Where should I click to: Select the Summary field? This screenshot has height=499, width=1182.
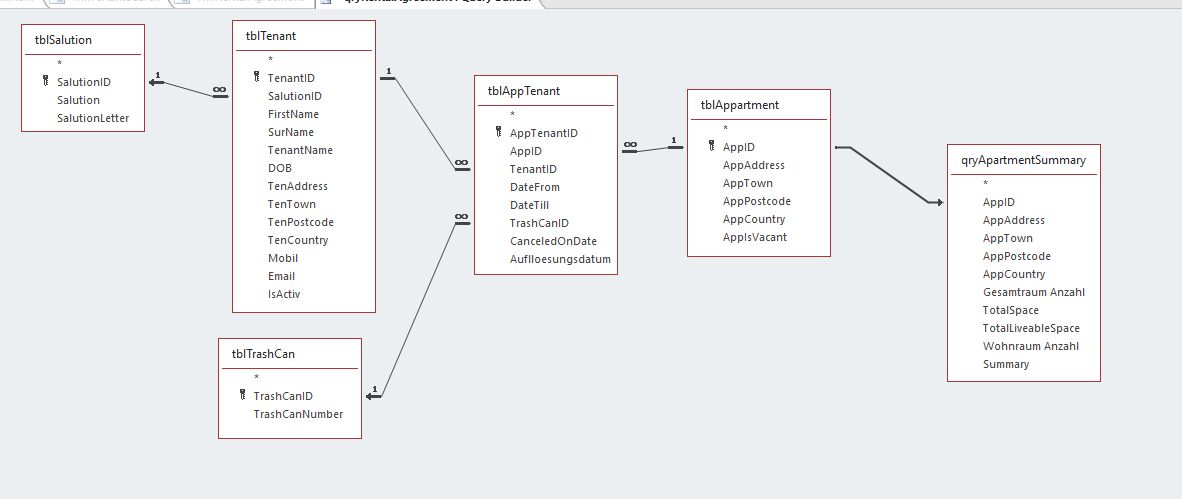point(1006,364)
